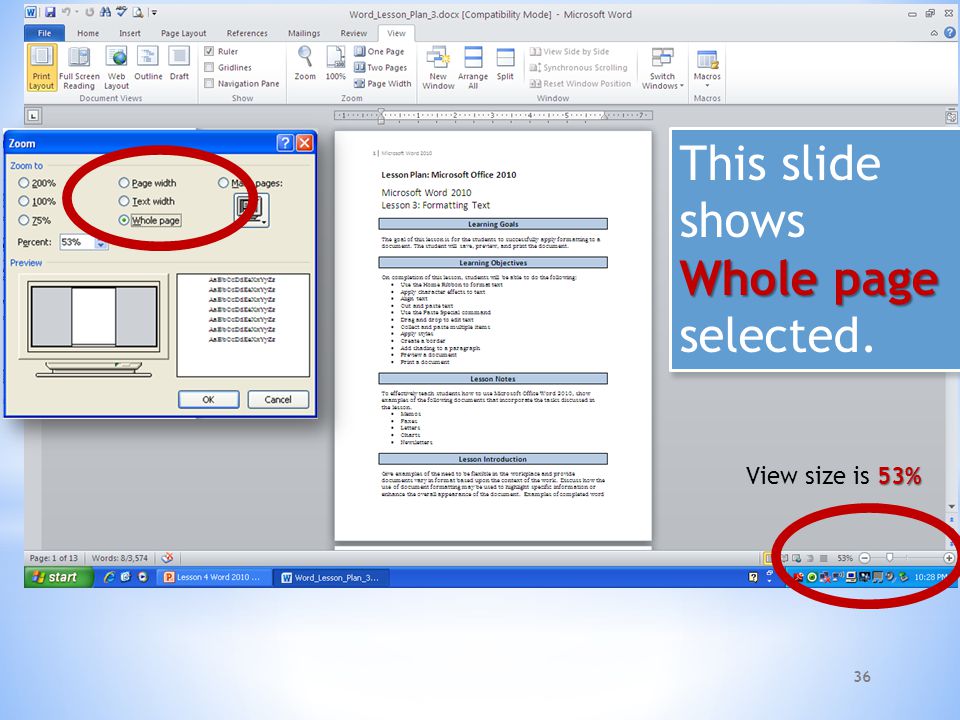
Task: Select the 75% zoom radio button
Action: pos(23,220)
